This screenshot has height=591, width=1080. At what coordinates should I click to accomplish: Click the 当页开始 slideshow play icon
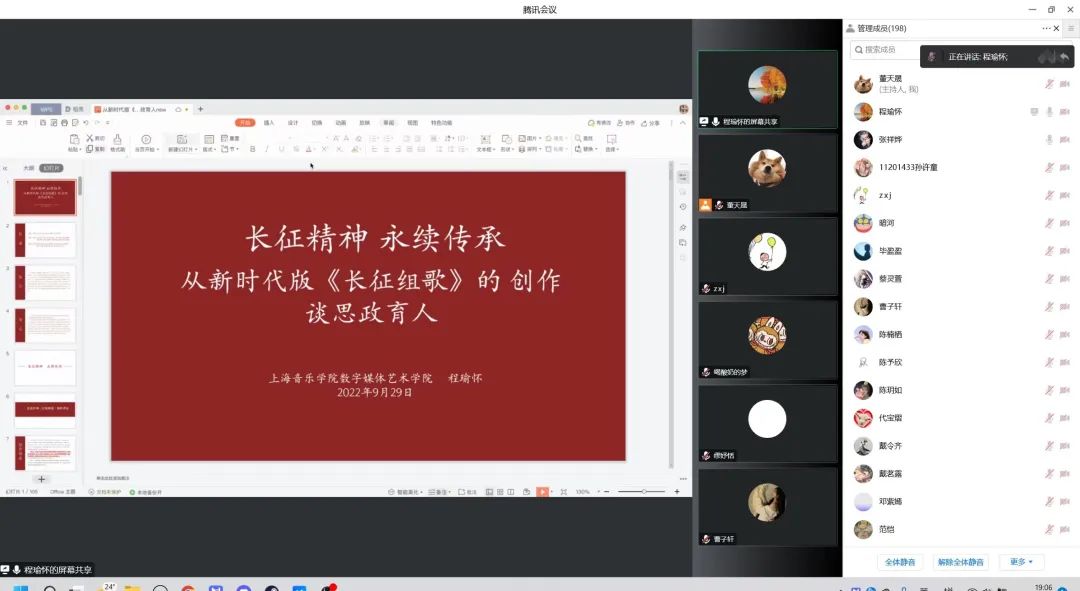coord(146,140)
